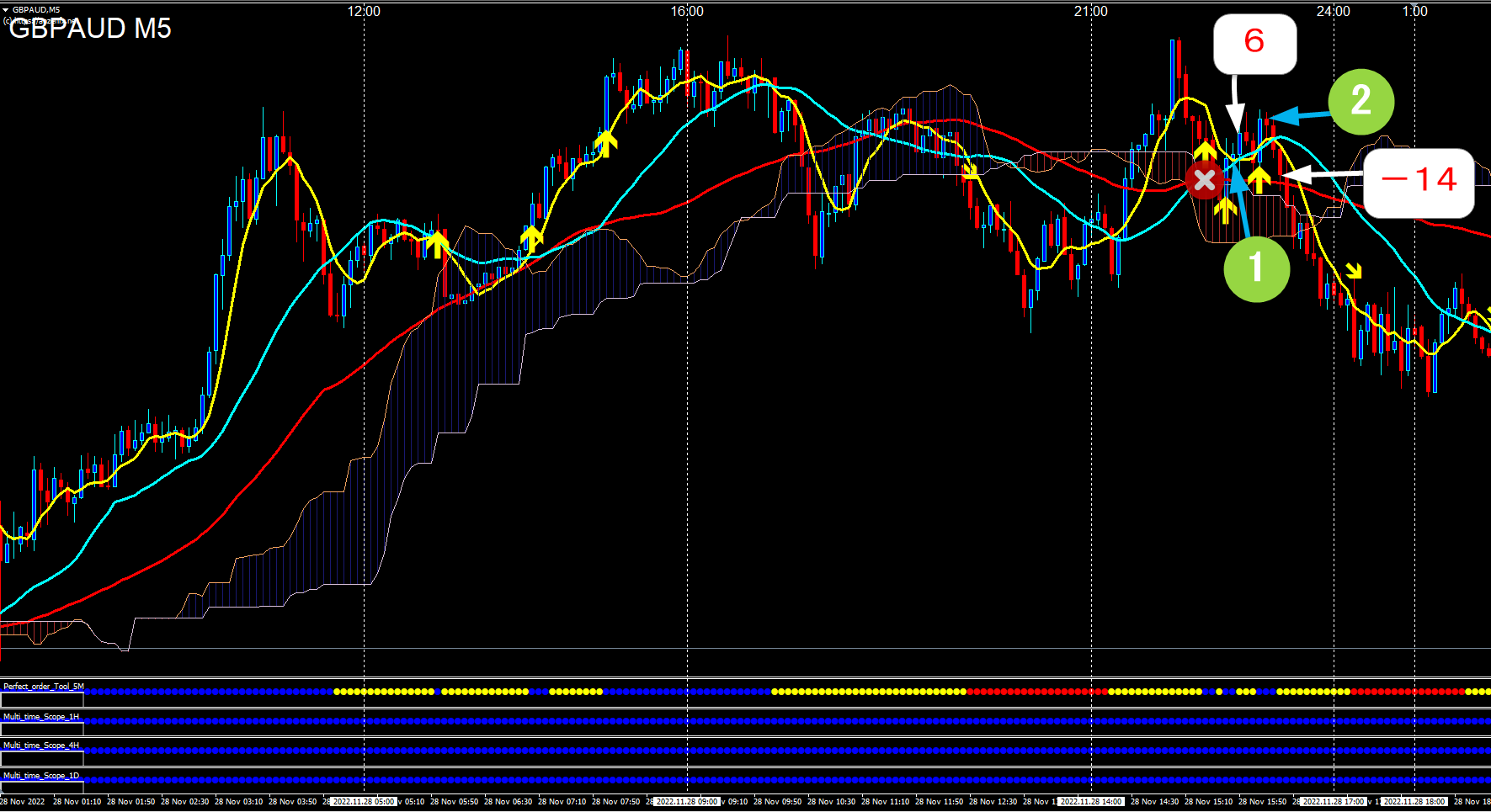Click the 2022.11.28 17:00 highlighted date marker
The width and height of the screenshot is (1491, 812).
[1334, 802]
